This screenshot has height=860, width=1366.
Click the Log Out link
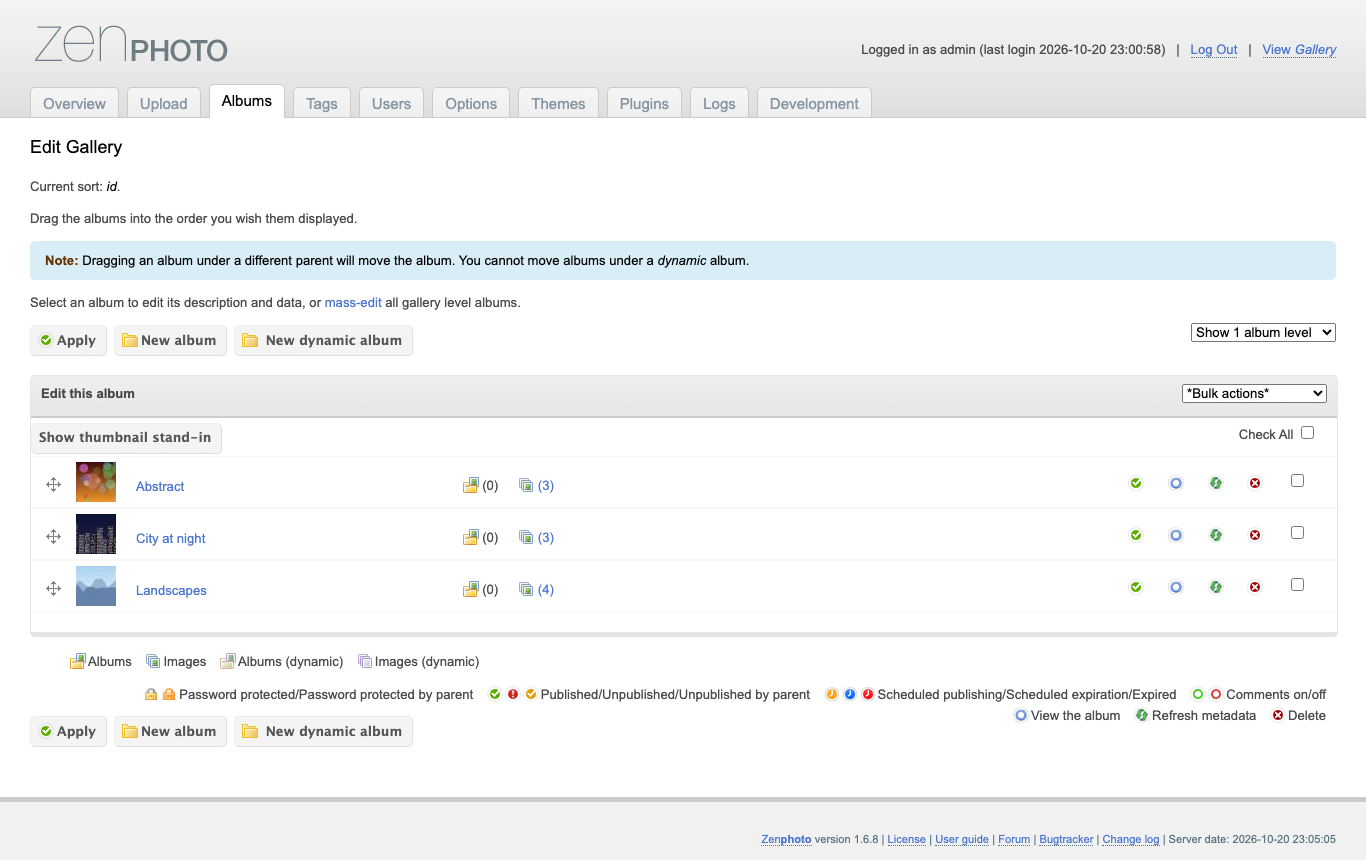(x=1214, y=50)
